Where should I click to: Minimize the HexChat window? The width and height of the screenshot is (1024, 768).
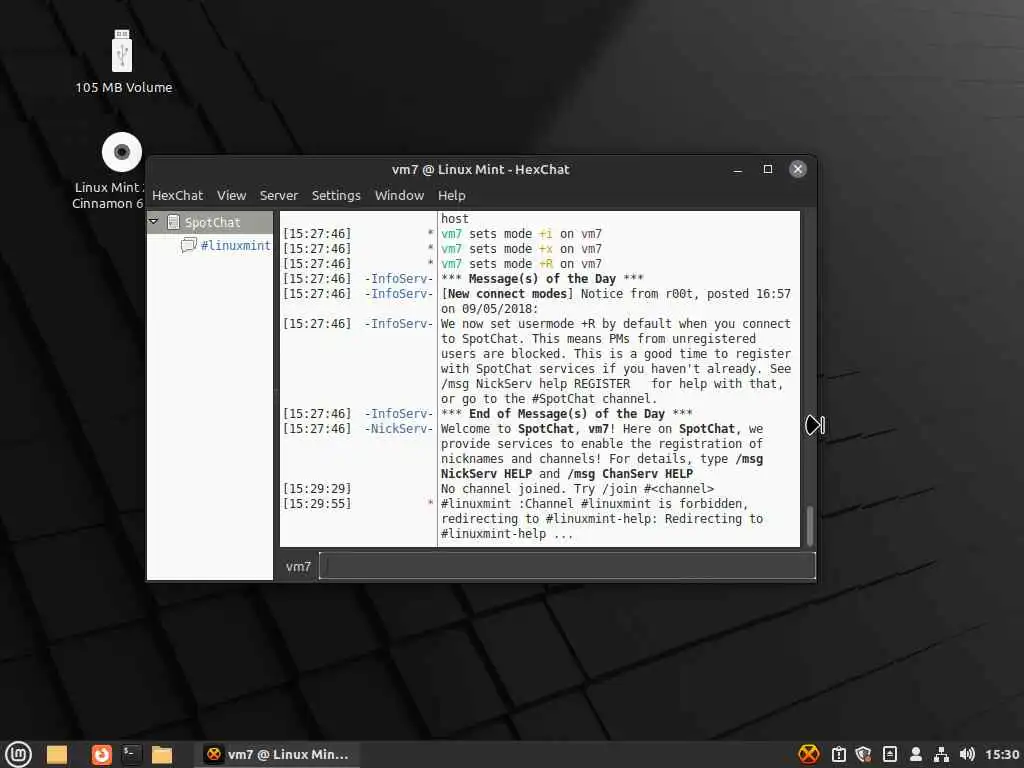tap(738, 169)
